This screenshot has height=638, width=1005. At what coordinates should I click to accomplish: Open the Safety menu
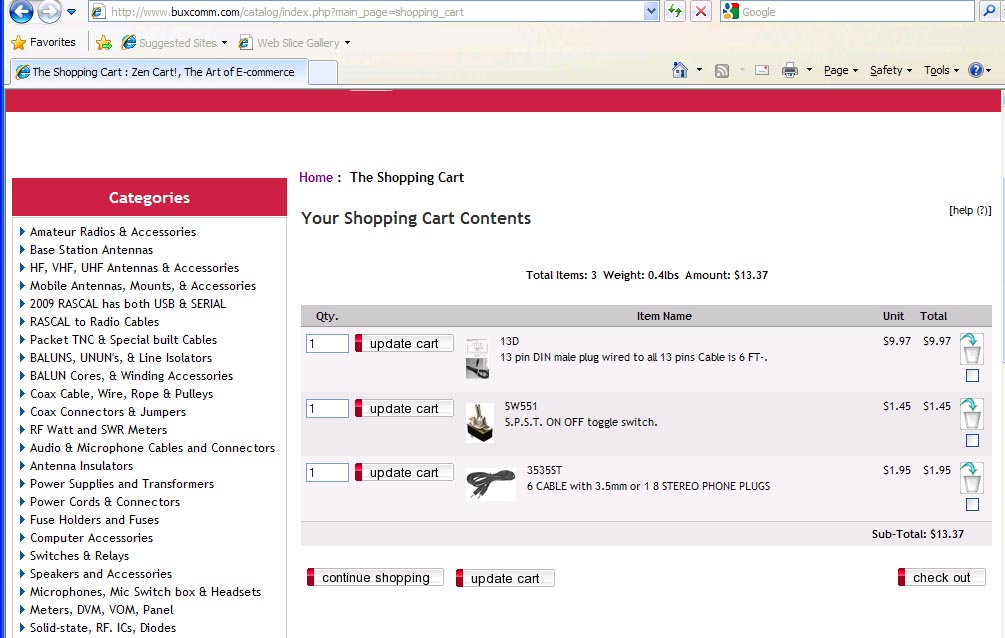tap(891, 71)
